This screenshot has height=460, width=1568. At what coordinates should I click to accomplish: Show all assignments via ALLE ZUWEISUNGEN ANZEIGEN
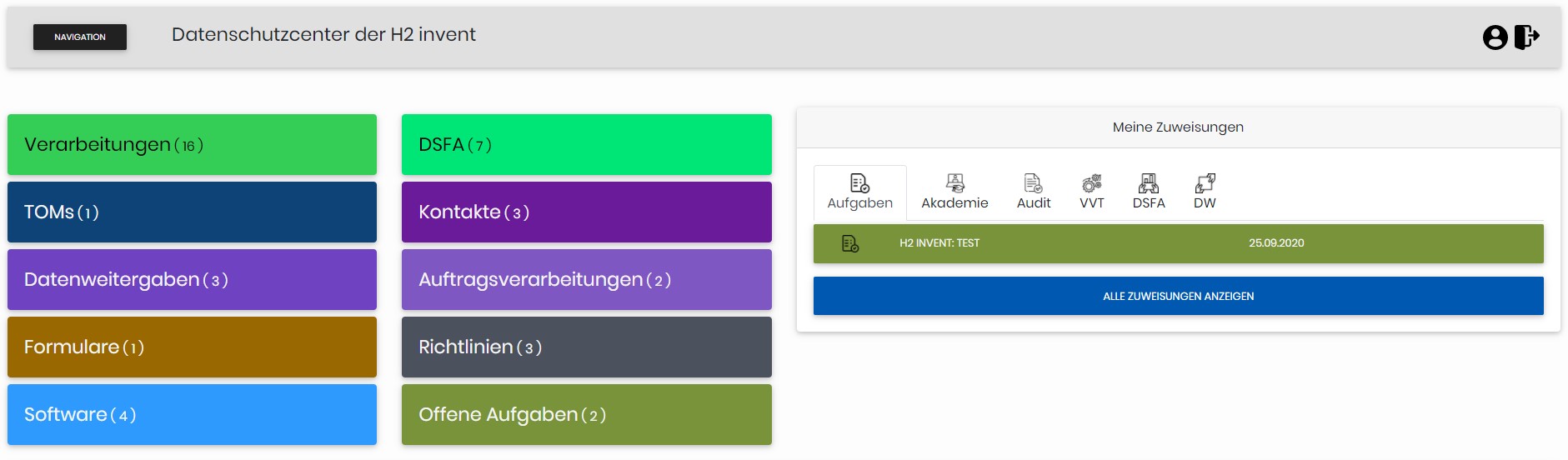point(1178,296)
